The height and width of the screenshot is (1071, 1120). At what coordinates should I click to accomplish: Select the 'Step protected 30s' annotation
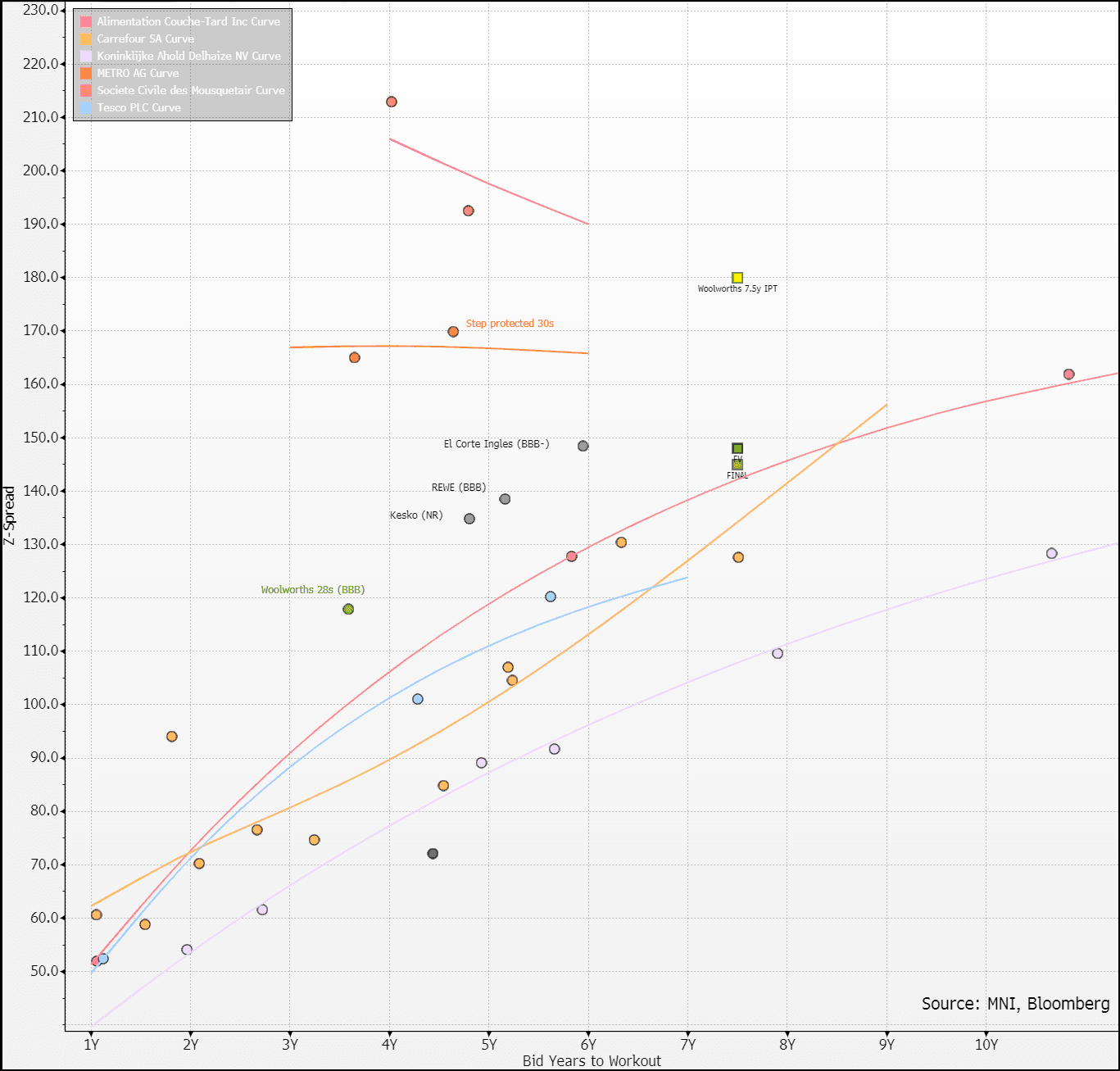[x=510, y=324]
